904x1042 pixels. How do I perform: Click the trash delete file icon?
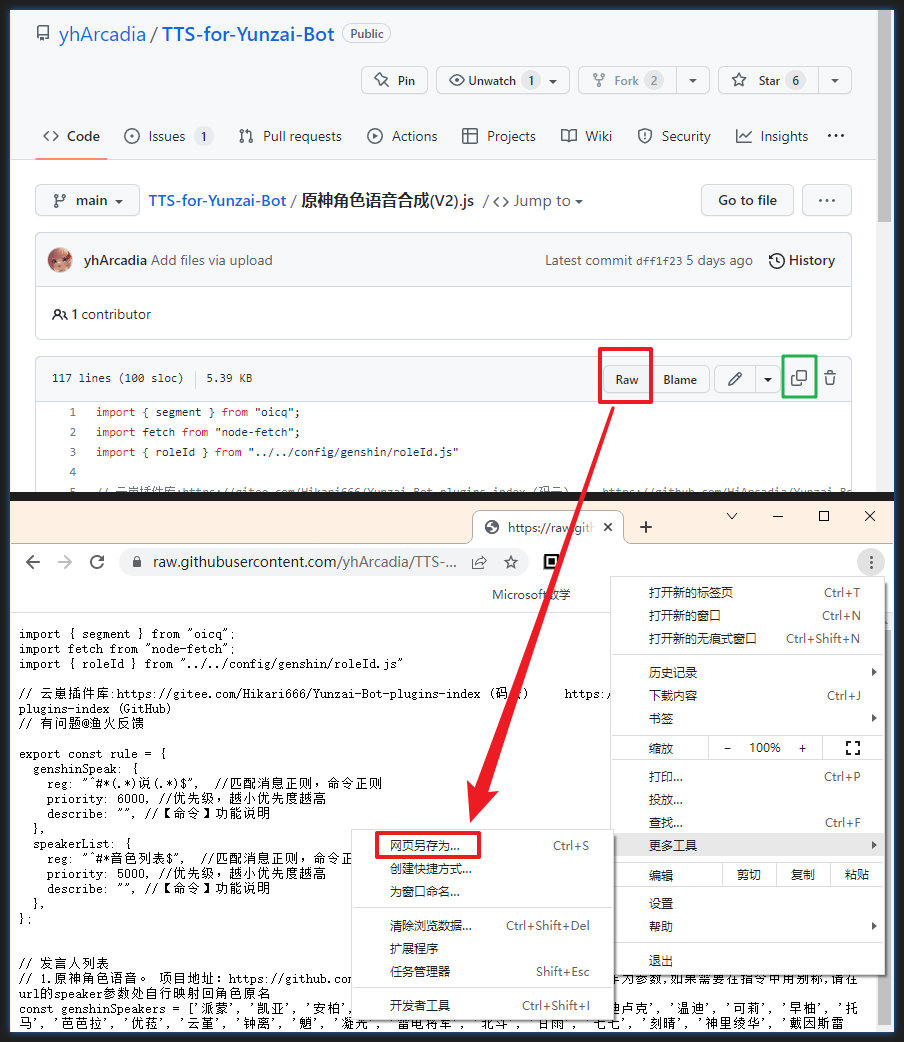(830, 378)
